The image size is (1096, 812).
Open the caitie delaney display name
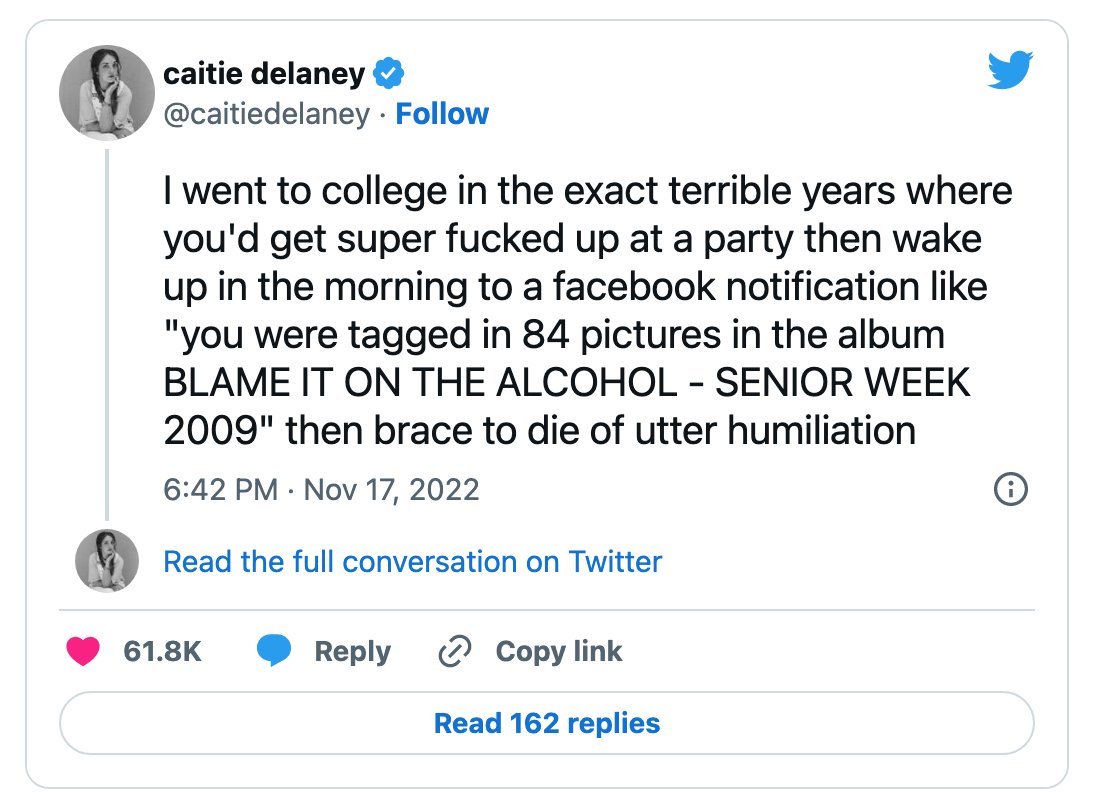tap(264, 73)
